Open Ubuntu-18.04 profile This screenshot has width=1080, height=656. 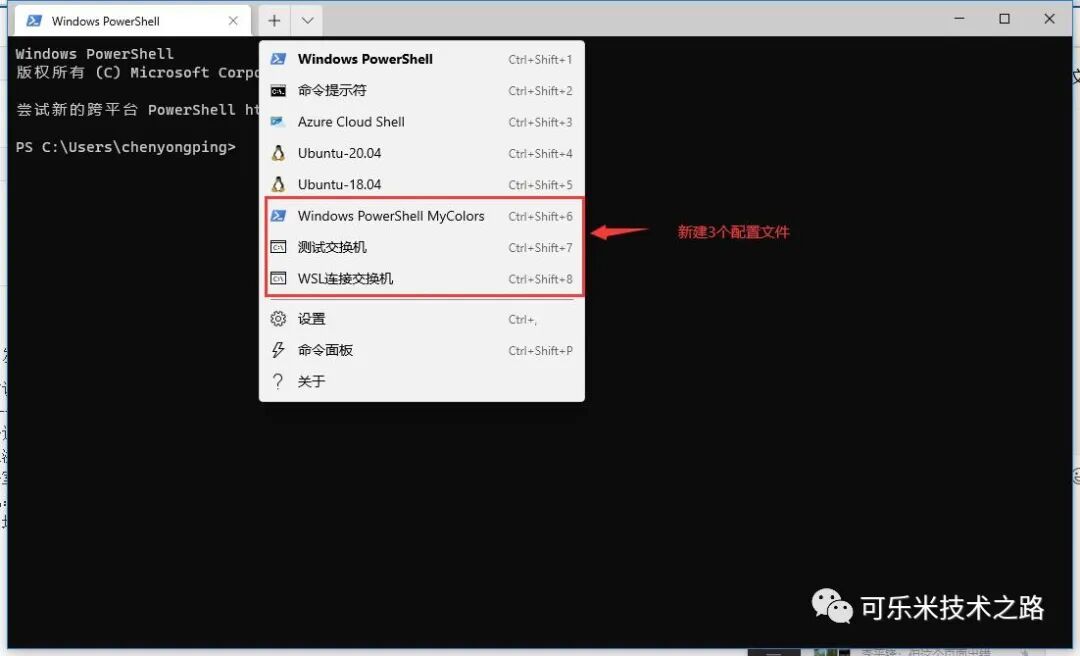422,185
